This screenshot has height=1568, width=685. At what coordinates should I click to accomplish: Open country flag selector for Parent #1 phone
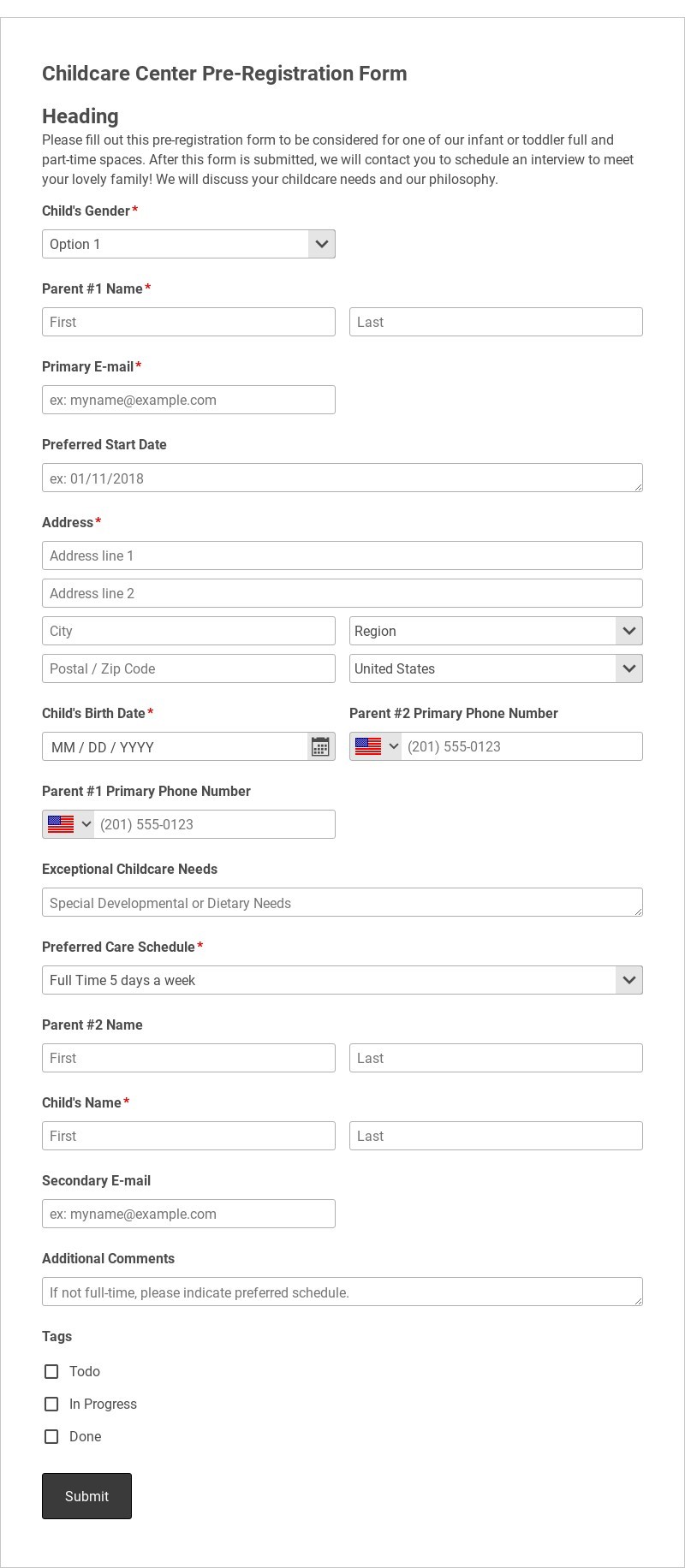click(x=69, y=824)
